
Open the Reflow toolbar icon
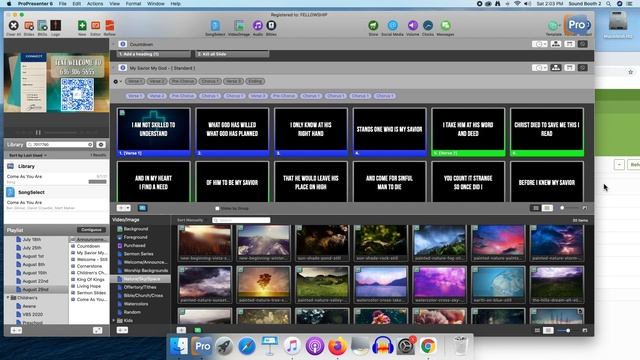tap(109, 26)
